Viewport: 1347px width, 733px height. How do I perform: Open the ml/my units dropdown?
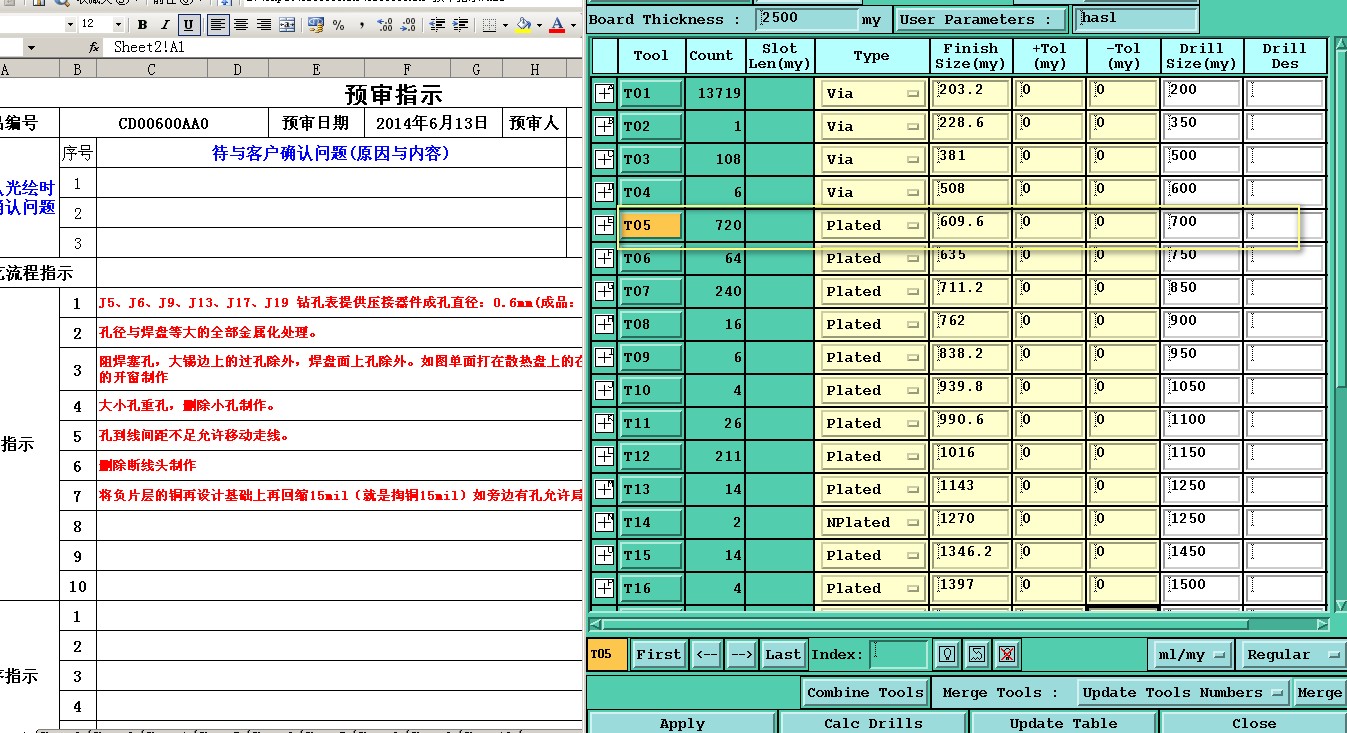coord(1191,655)
